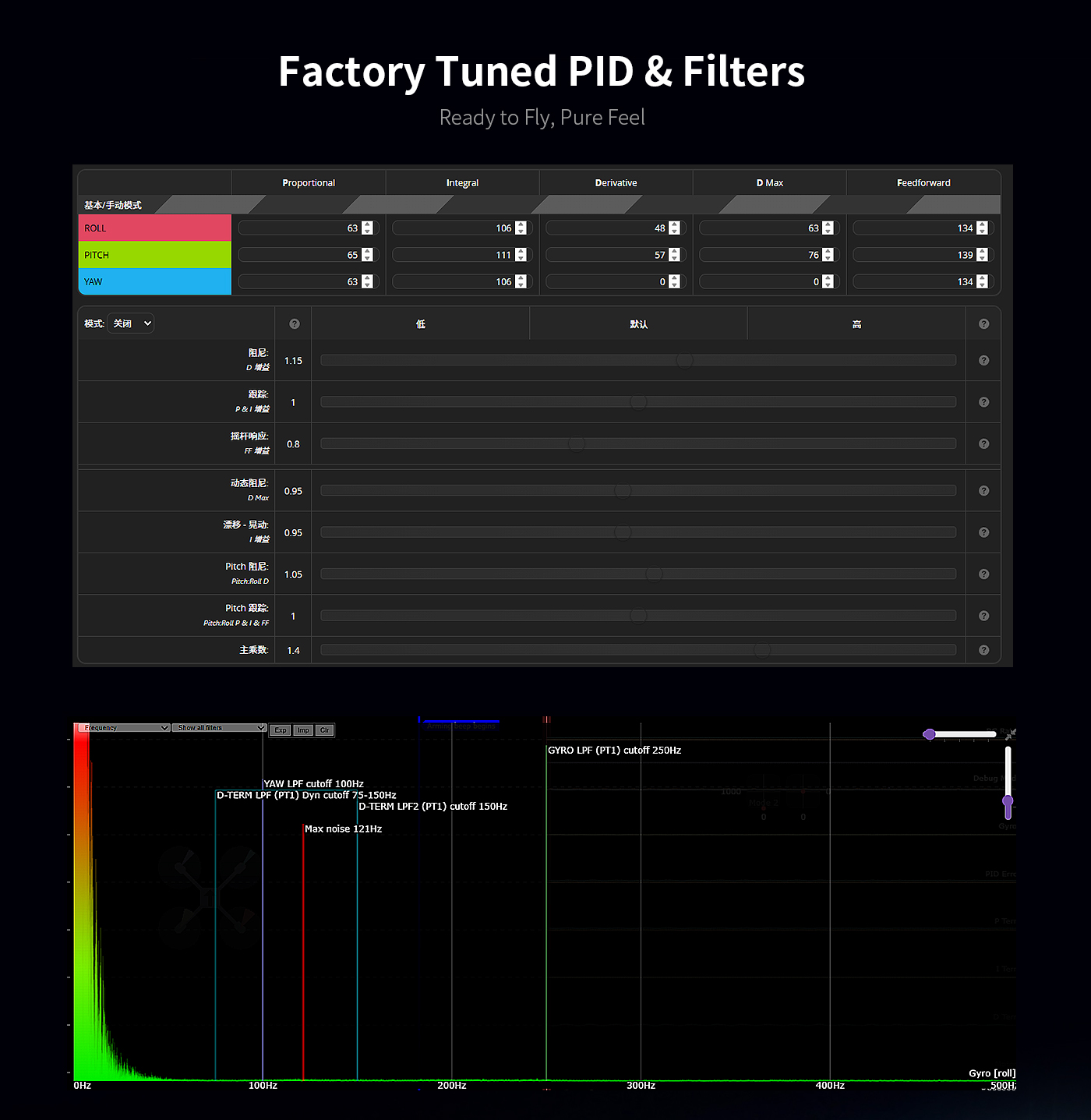Screen dimensions: 1091x1120
Task: Expand the Frequency dropdown in the spectrum analyser
Action: [x=125, y=728]
